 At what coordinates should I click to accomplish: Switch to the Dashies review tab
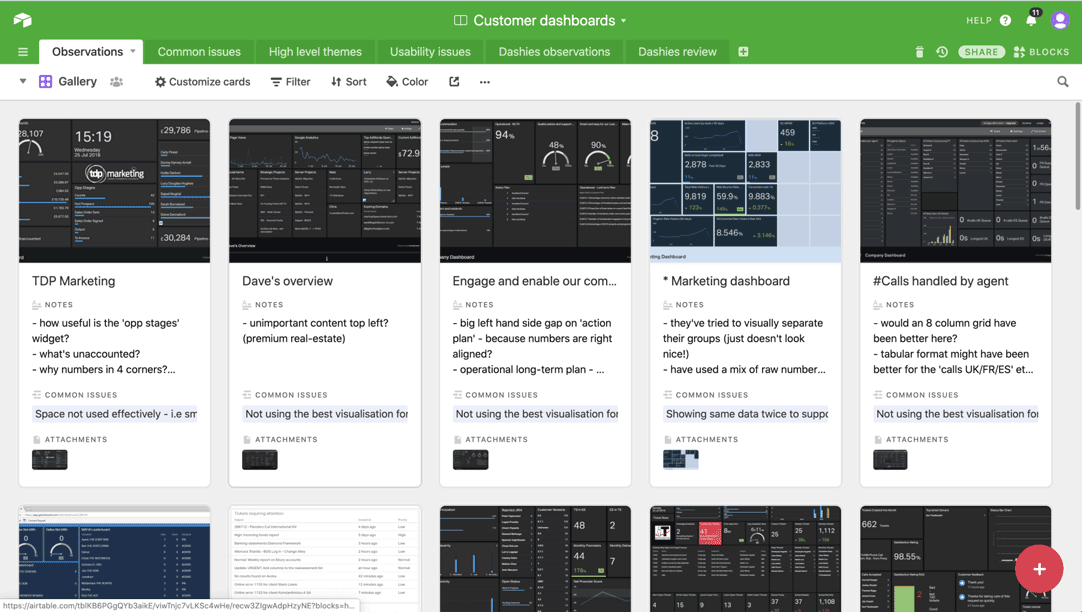677,52
